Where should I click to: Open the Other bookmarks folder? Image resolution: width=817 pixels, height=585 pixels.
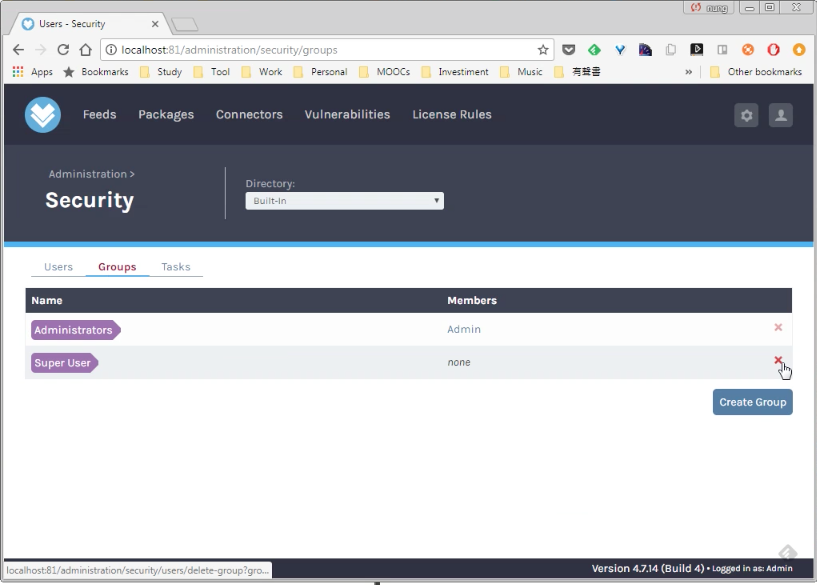756,72
